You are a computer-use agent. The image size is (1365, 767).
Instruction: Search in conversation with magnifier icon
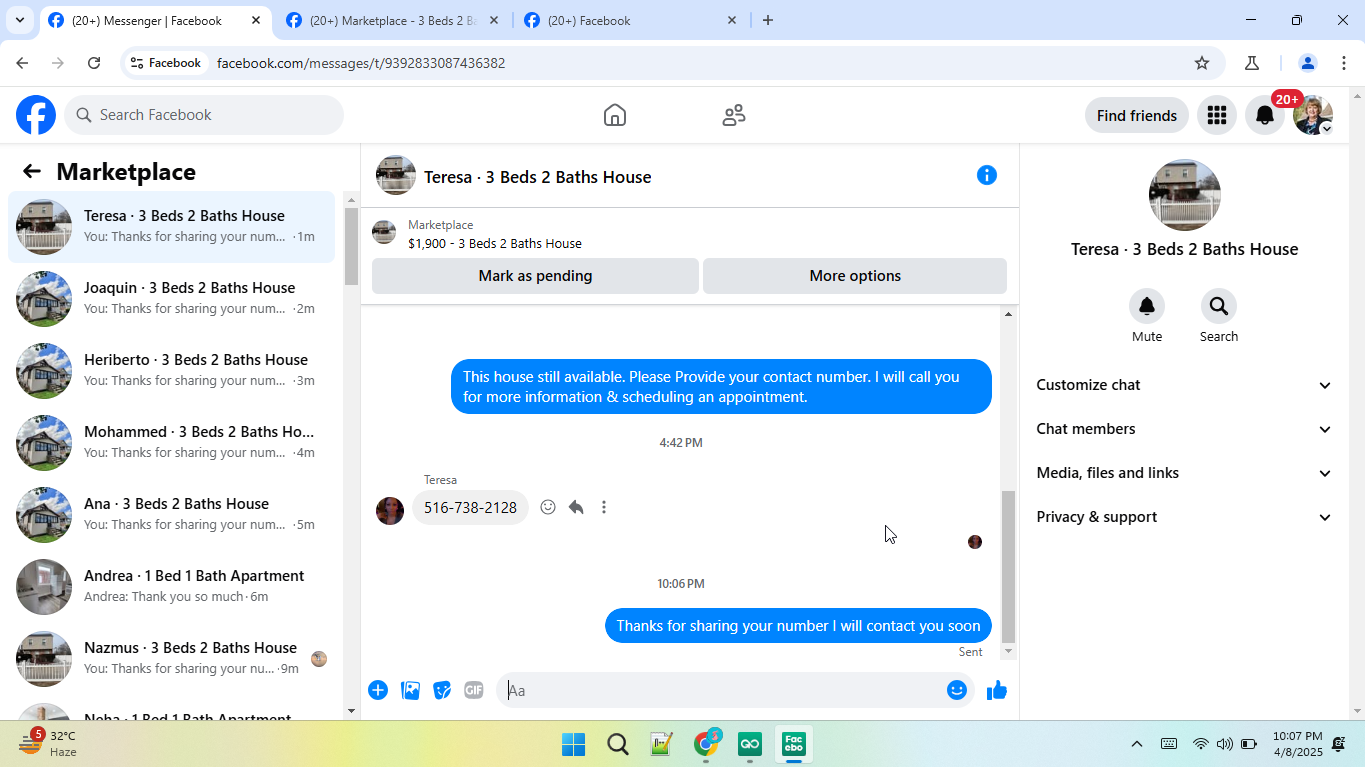tap(1219, 306)
